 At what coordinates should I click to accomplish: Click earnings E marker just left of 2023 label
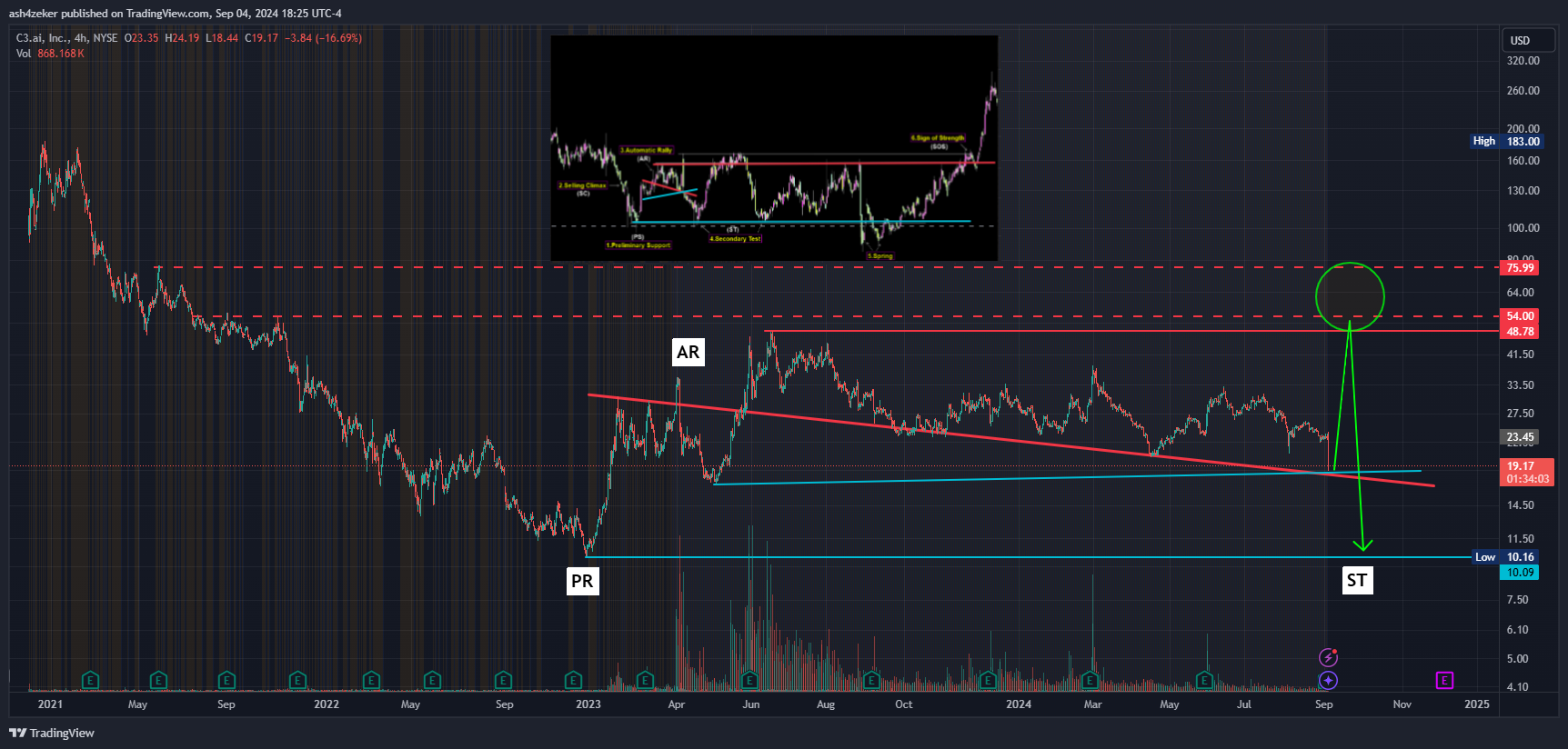point(573,680)
